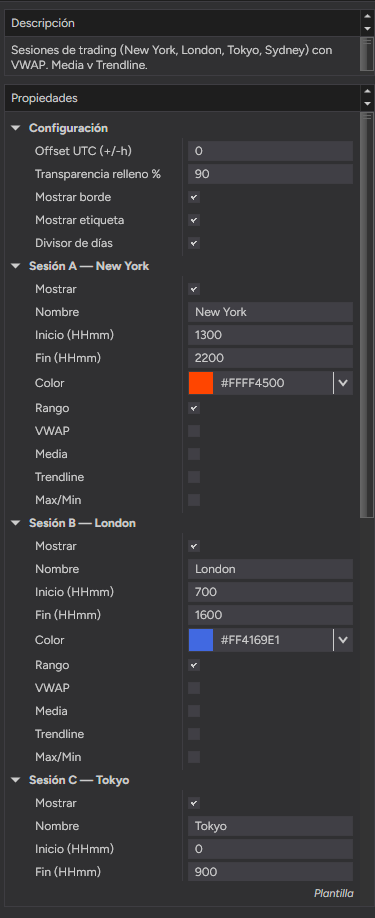375x918 pixels.
Task: Uncheck Mostrar borde checkbox
Action: [194, 197]
